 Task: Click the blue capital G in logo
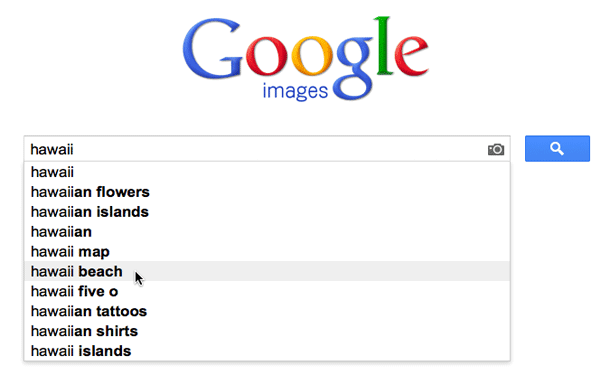pyautogui.click(x=212, y=49)
